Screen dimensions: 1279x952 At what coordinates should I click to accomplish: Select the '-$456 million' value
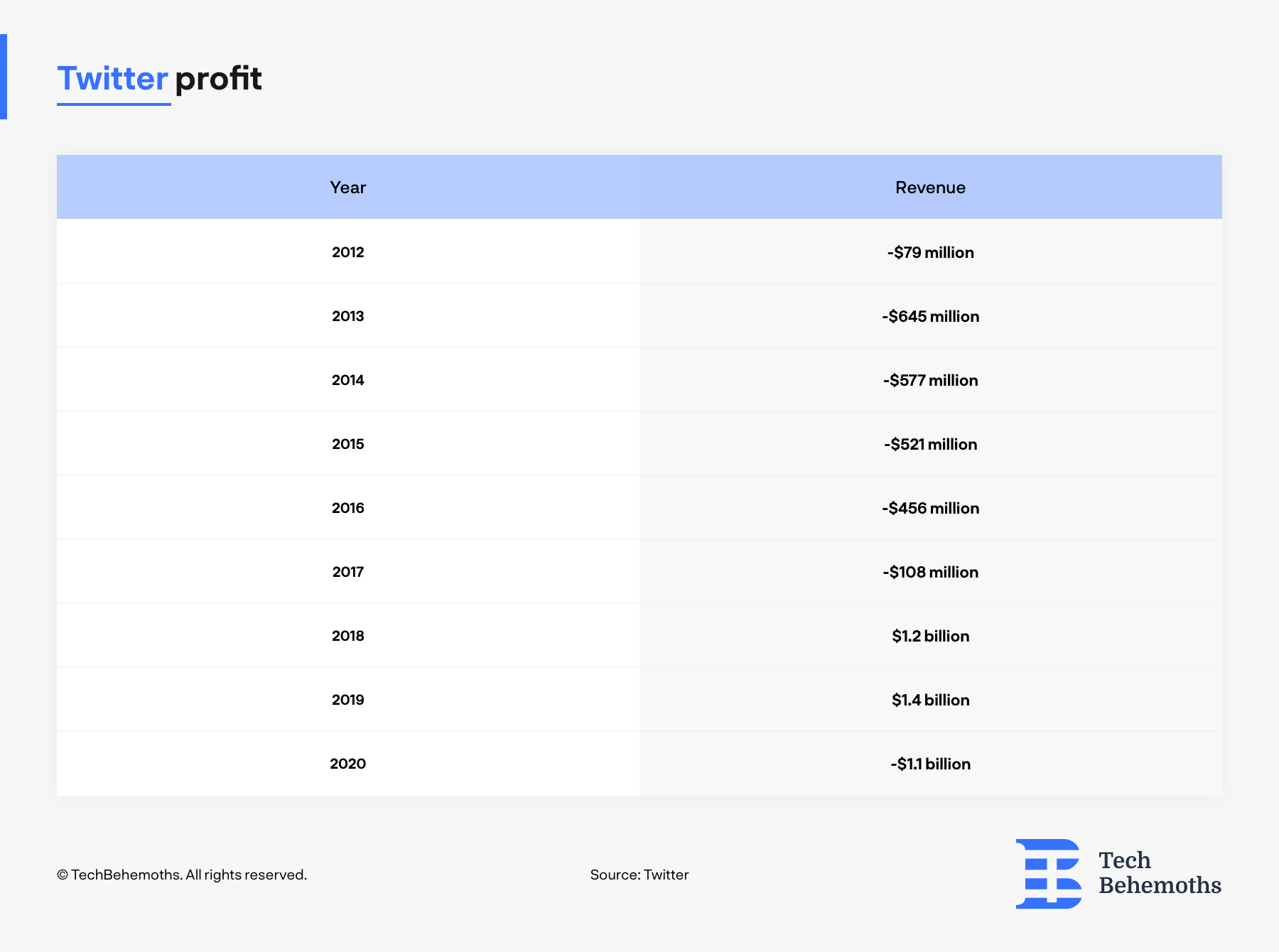point(931,508)
